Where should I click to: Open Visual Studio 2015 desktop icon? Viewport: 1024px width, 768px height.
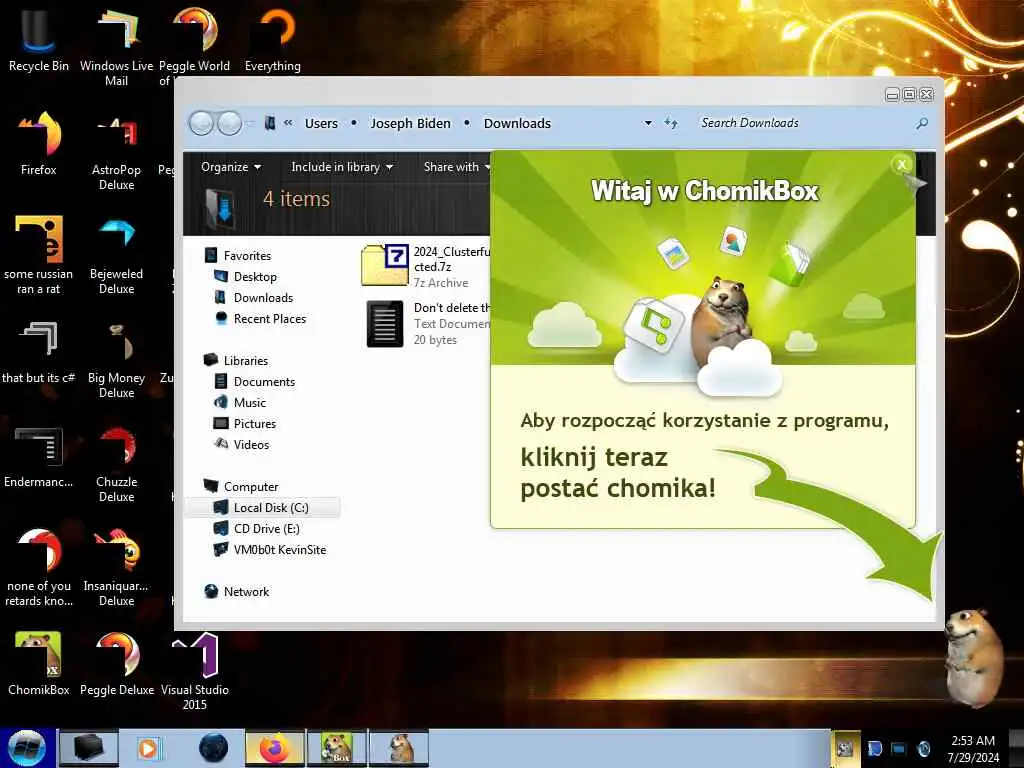tap(195, 671)
